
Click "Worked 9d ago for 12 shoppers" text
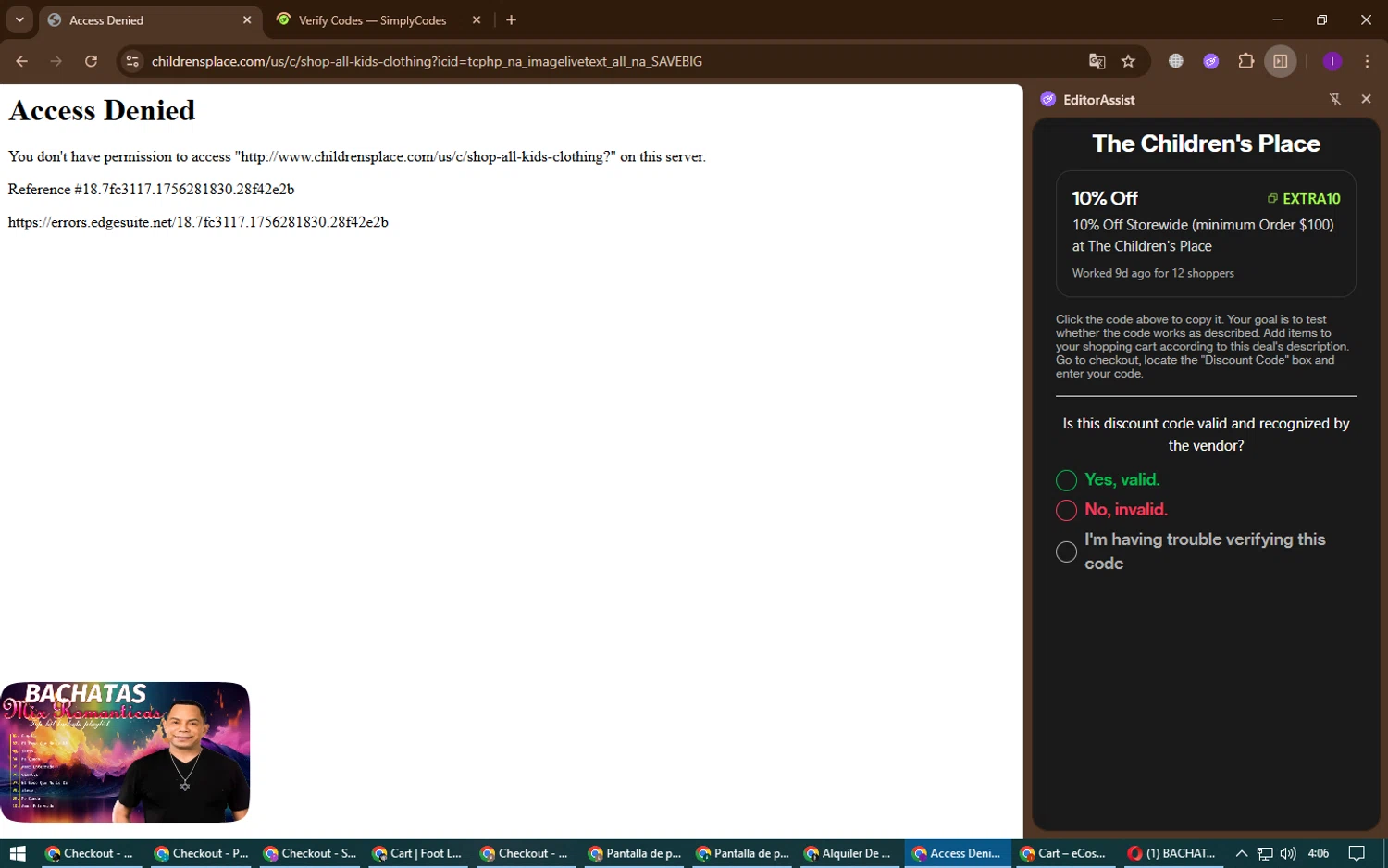(1153, 273)
